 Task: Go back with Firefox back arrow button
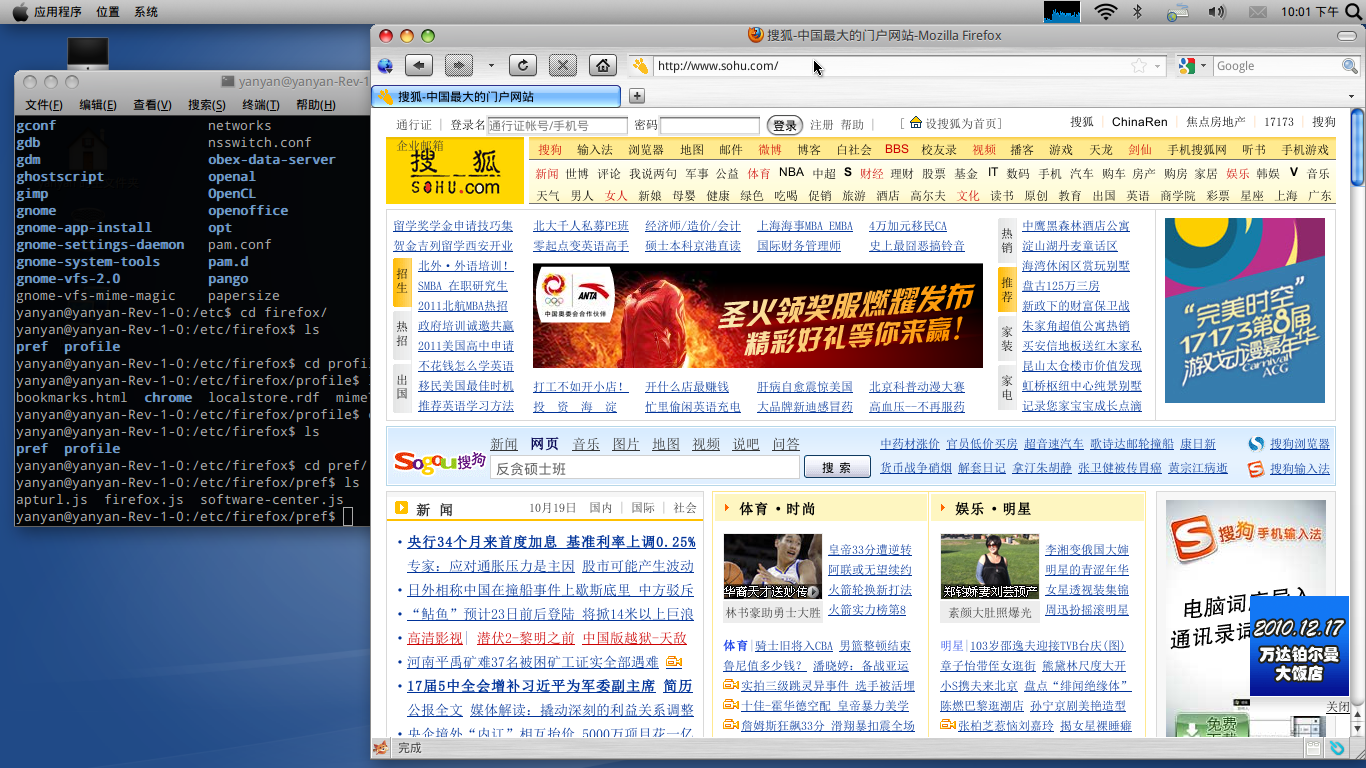418,66
